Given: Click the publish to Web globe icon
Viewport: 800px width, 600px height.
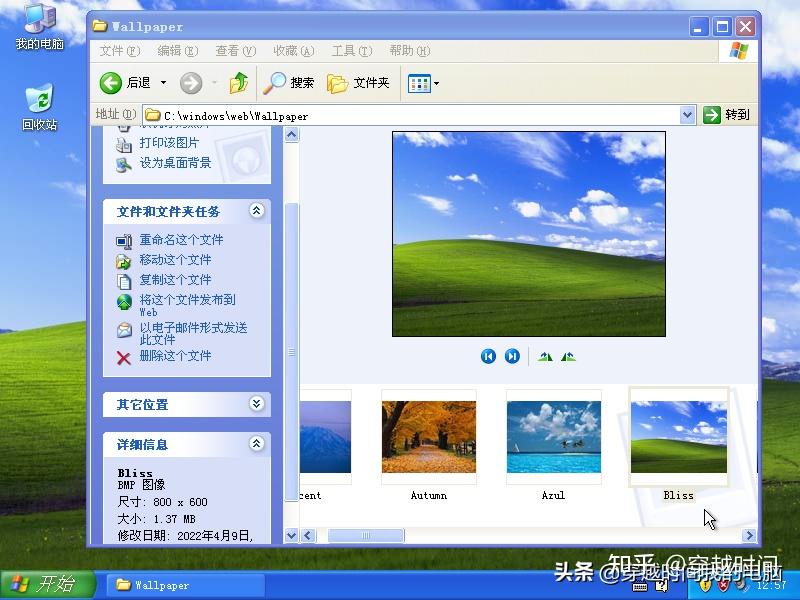Looking at the screenshot, I should point(124,302).
